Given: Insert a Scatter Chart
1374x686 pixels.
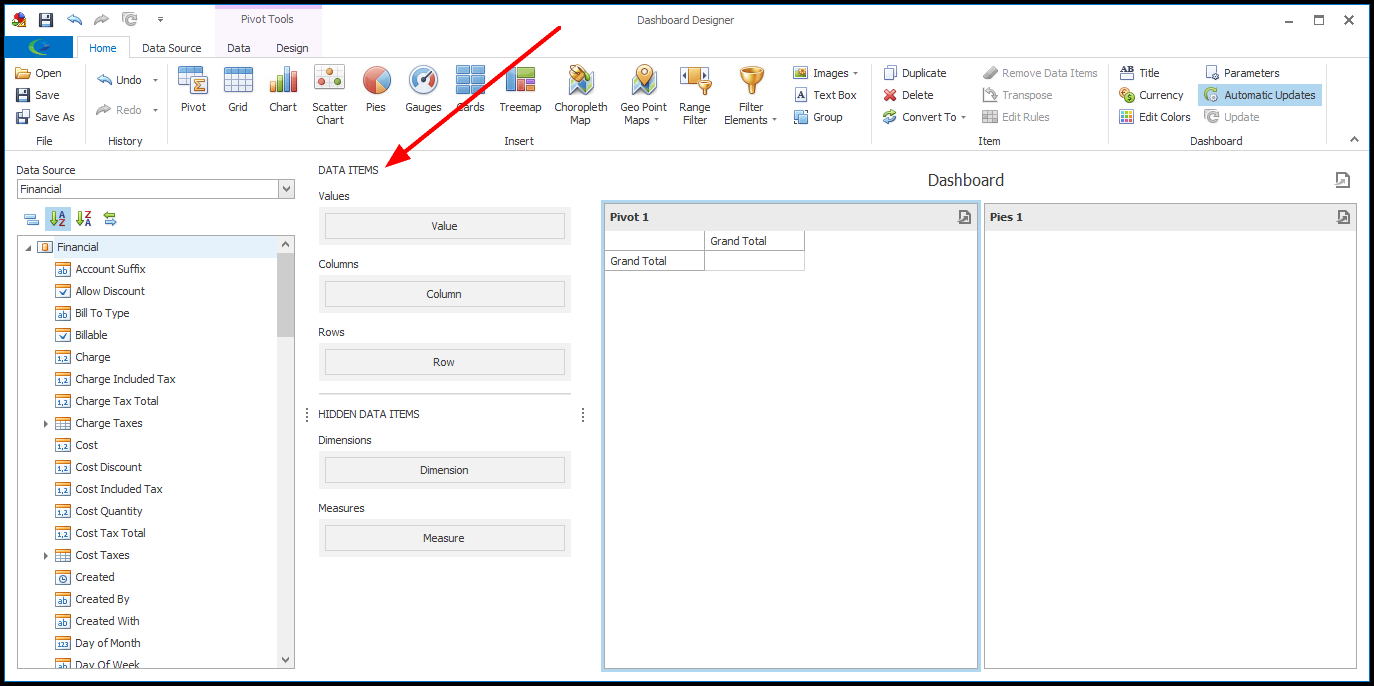Looking at the screenshot, I should [329, 95].
